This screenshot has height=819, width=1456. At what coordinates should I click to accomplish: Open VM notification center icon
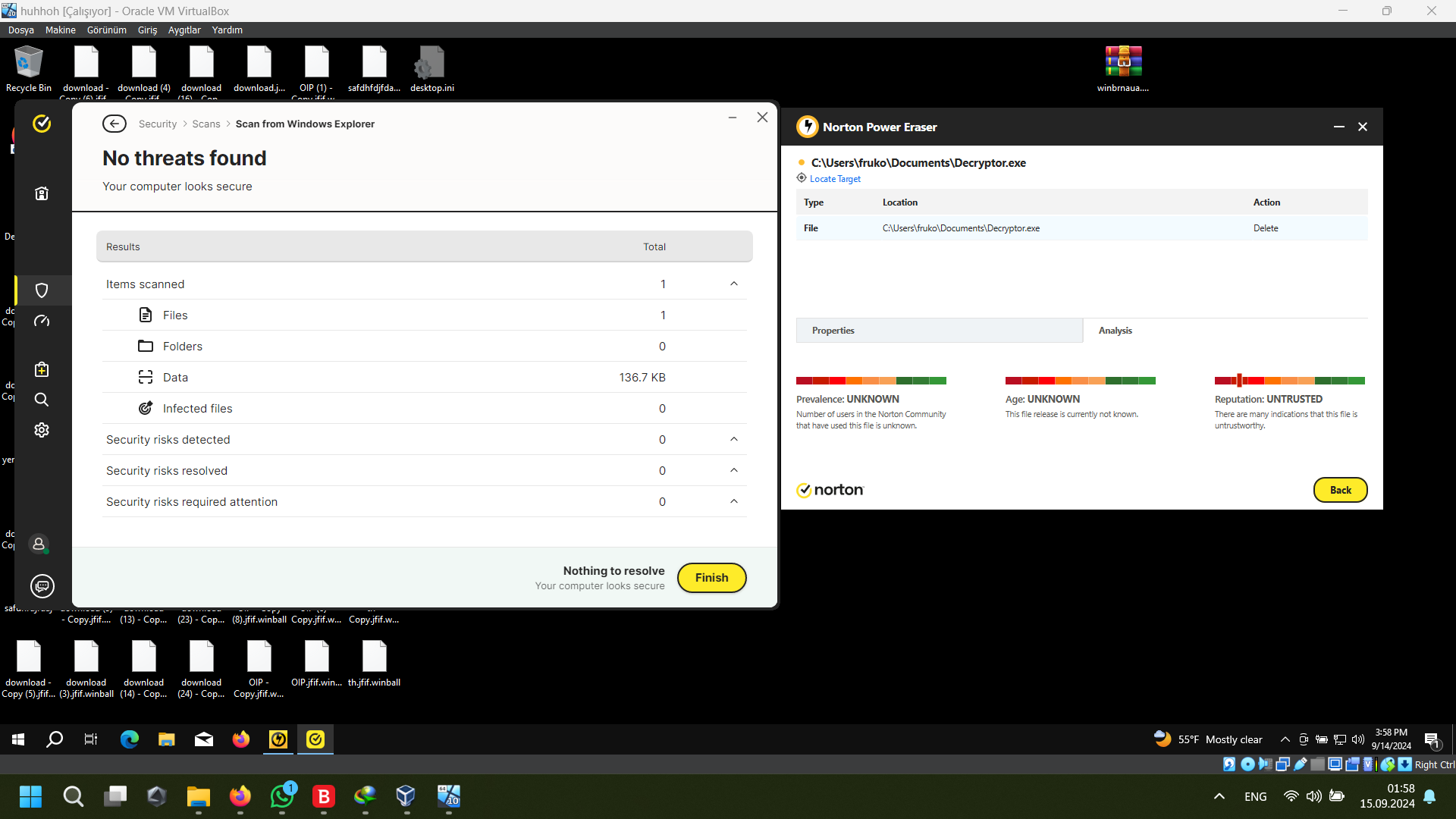[1432, 739]
